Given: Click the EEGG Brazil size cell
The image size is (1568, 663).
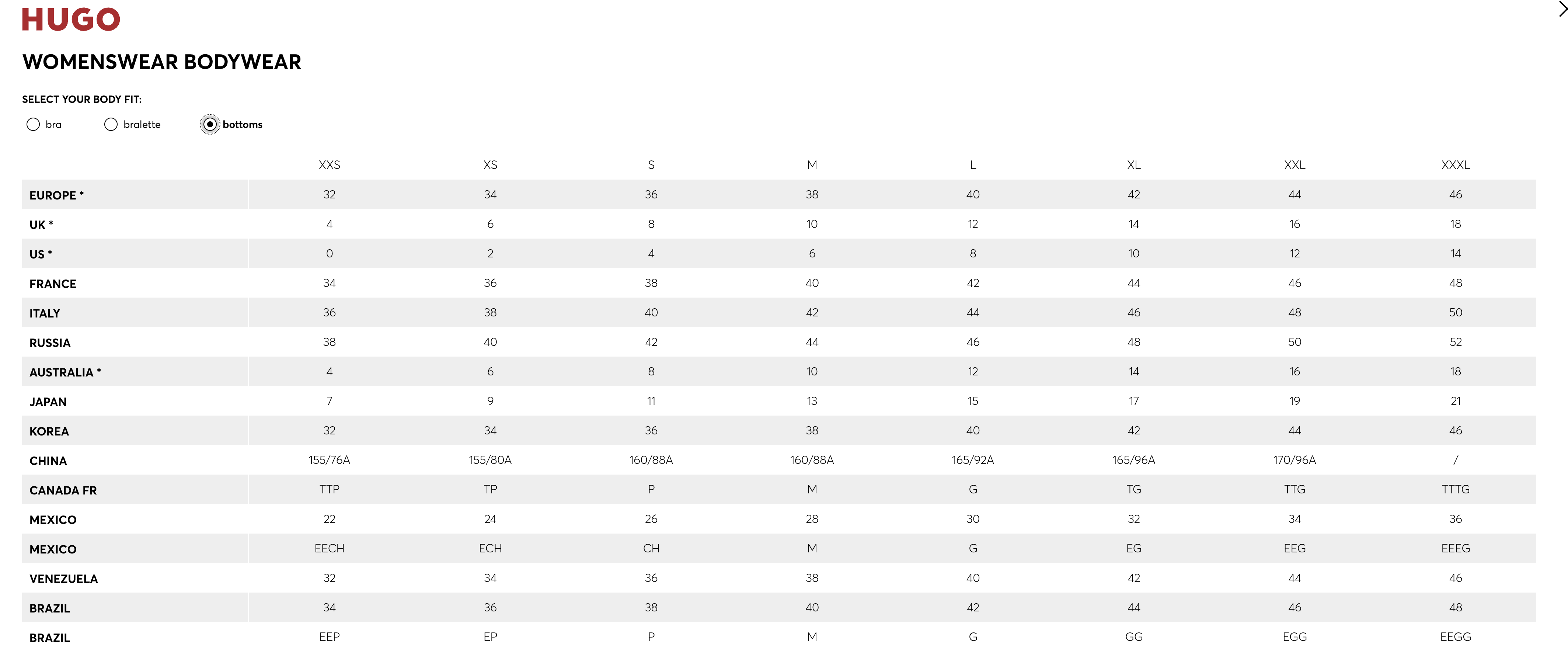Looking at the screenshot, I should point(1455,637).
